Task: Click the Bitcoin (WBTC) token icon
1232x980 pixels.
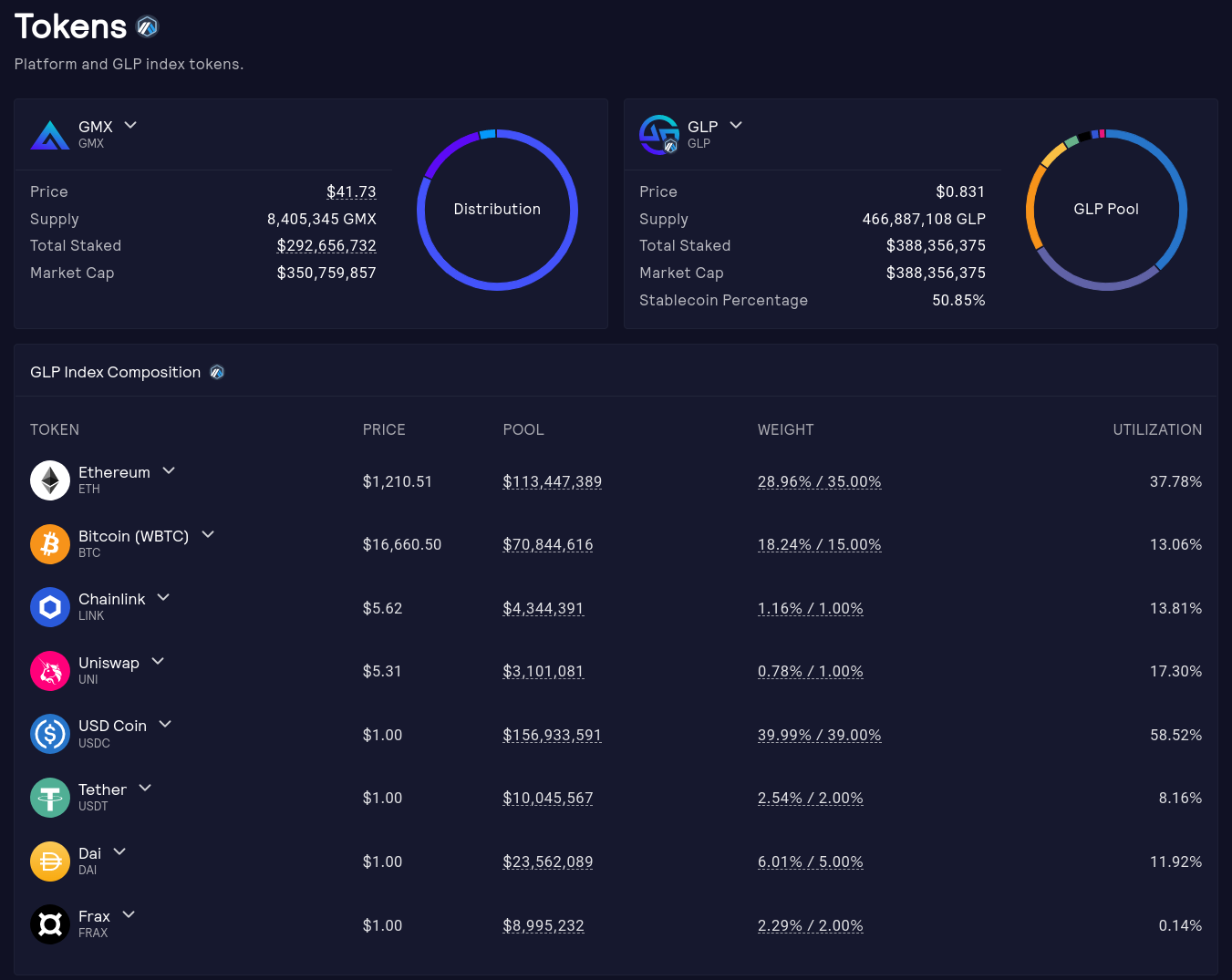Action: tap(50, 544)
